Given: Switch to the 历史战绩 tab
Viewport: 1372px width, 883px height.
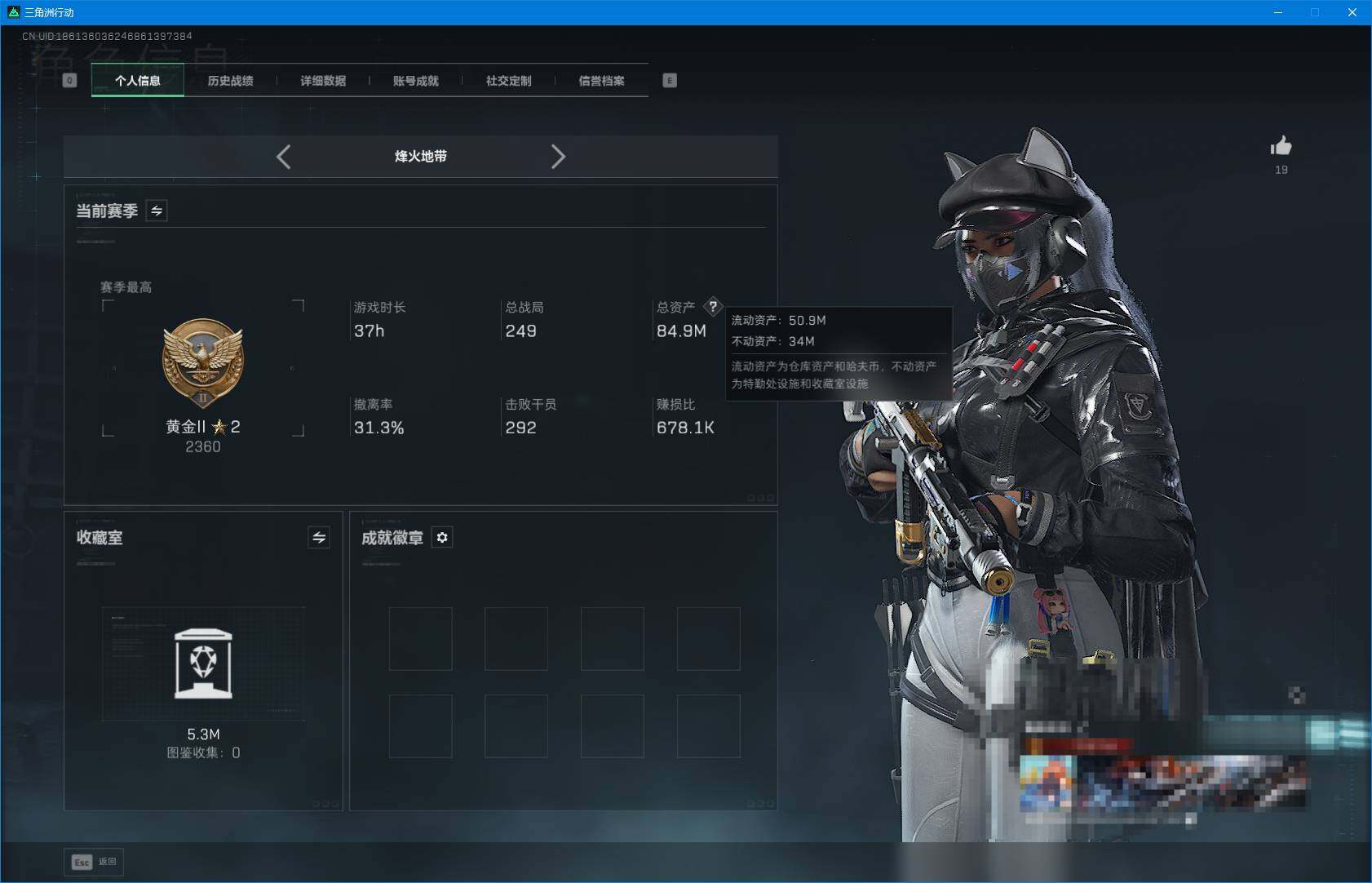Looking at the screenshot, I should click(x=231, y=80).
